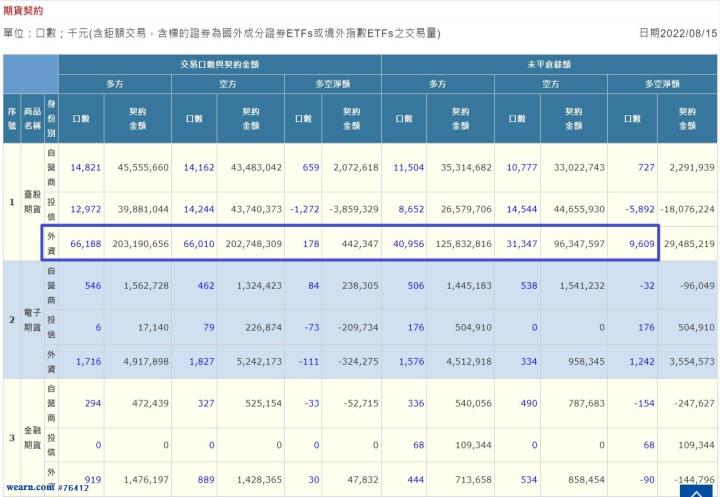Open the 294 financial futures long volume

tap(92, 402)
